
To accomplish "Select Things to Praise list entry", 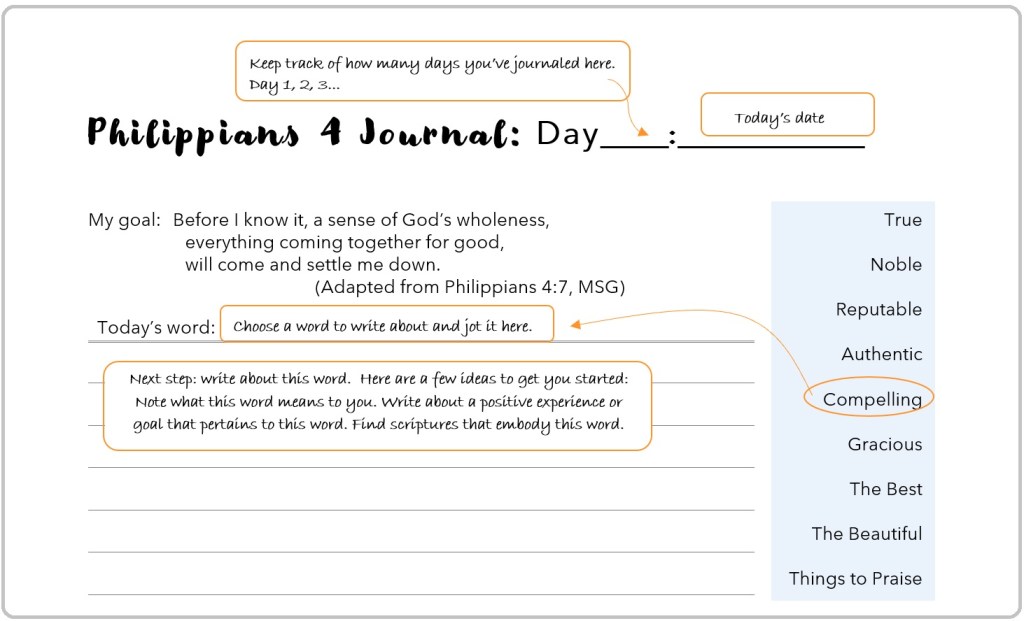I will coord(855,579).
